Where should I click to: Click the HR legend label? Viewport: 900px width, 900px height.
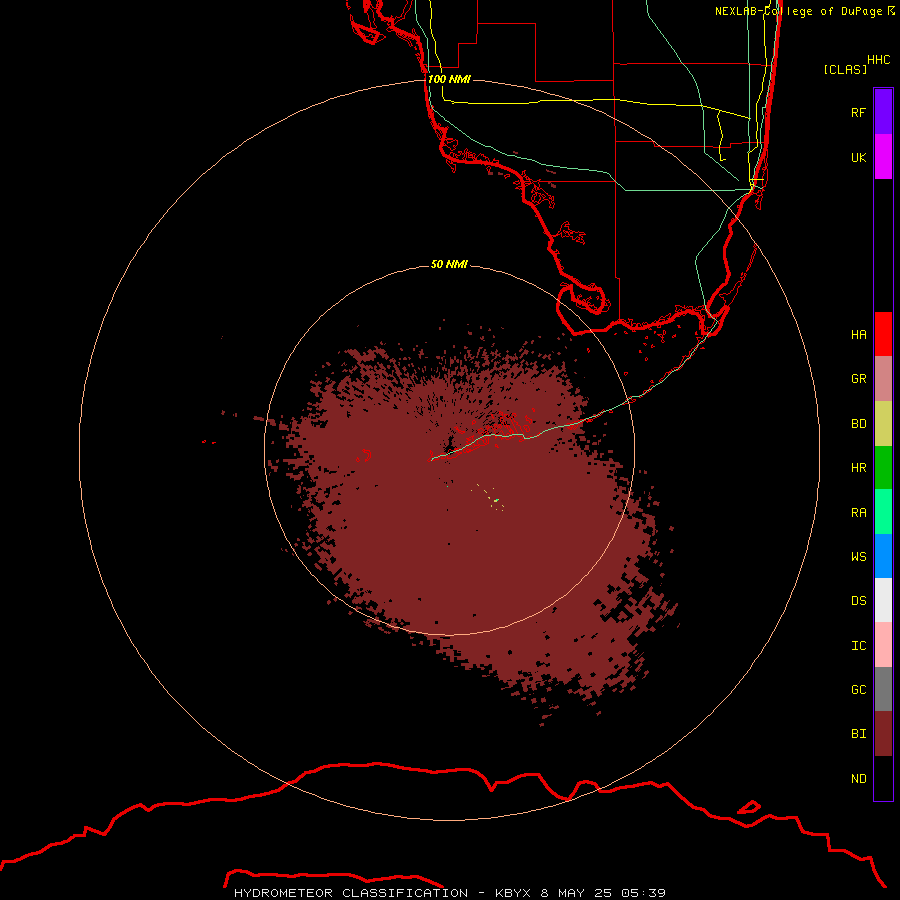click(858, 468)
